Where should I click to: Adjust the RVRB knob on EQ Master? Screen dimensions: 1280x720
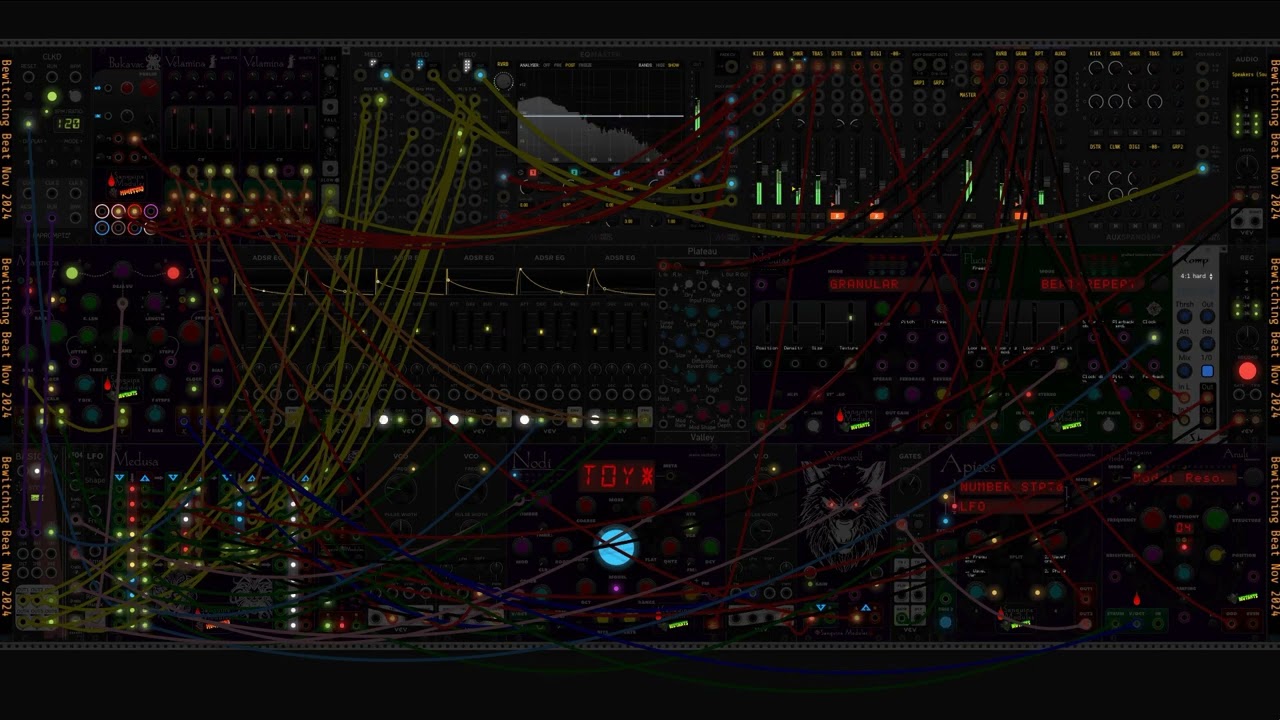click(503, 82)
